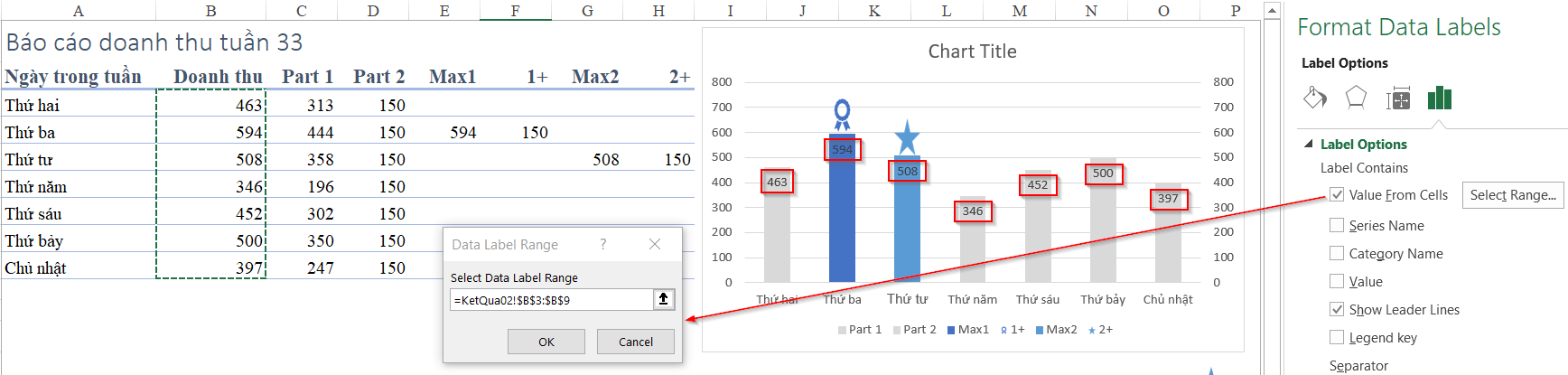Click the vertical scrollbar up arrow
1568x375 pixels.
(x=1272, y=11)
